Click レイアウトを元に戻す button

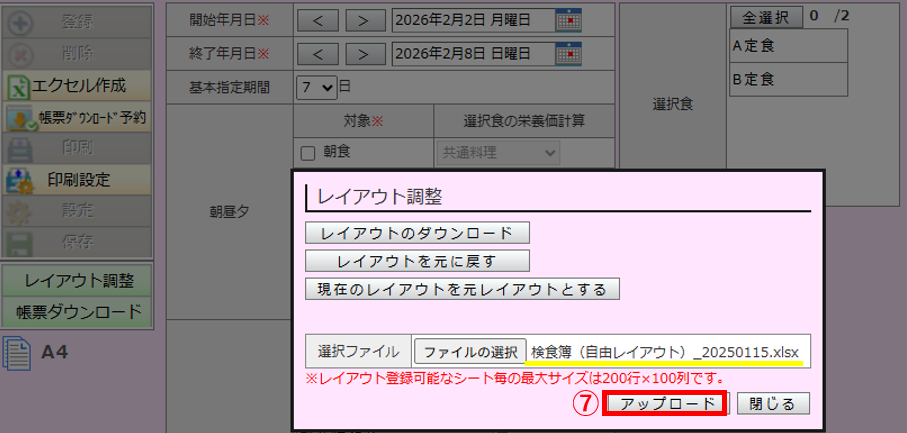coord(417,260)
